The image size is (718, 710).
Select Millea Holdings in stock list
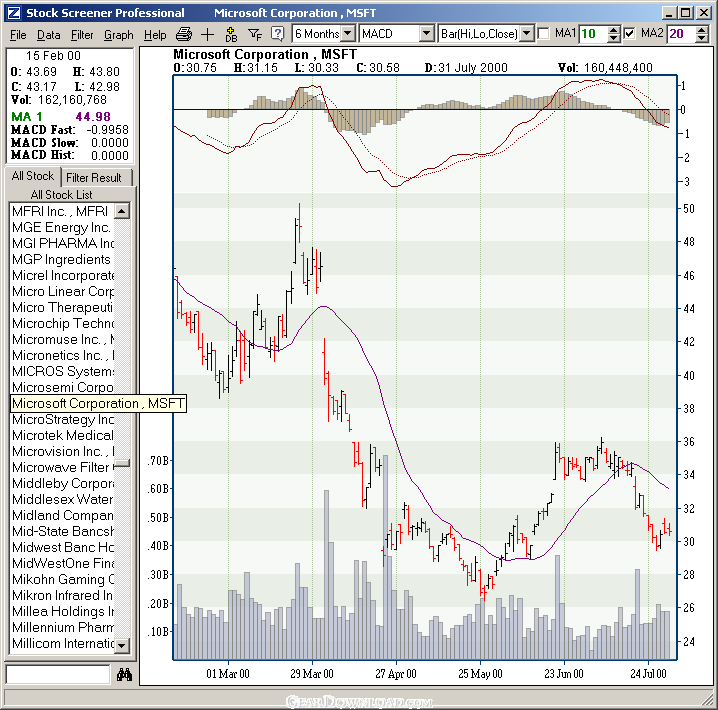62,612
